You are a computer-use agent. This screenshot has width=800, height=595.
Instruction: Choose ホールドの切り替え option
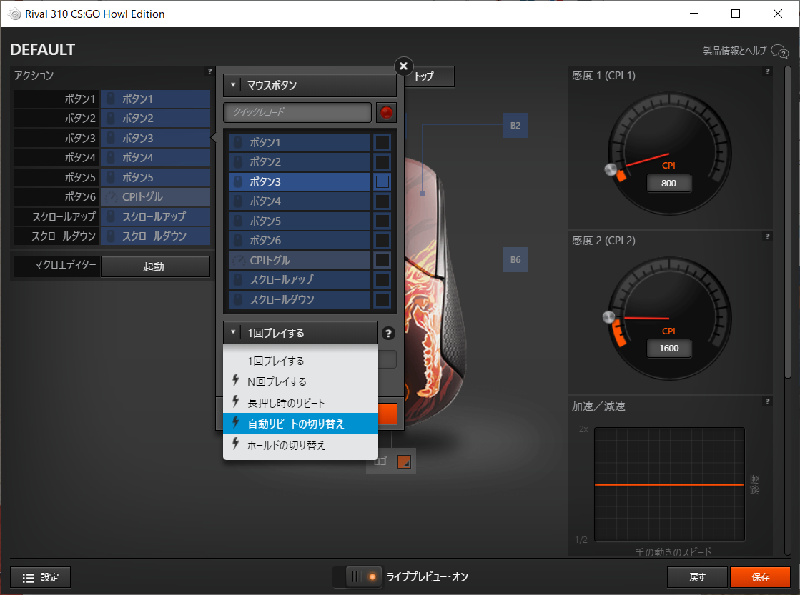(x=301, y=445)
